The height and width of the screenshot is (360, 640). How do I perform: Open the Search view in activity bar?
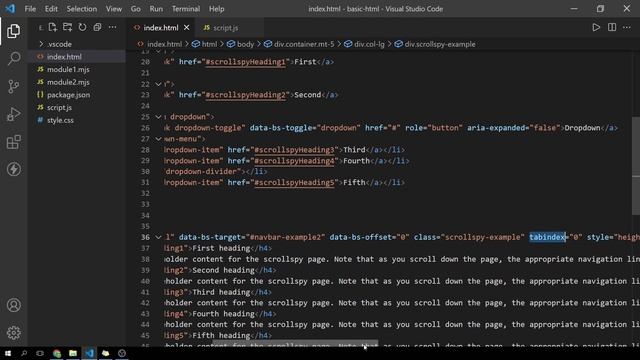13,59
